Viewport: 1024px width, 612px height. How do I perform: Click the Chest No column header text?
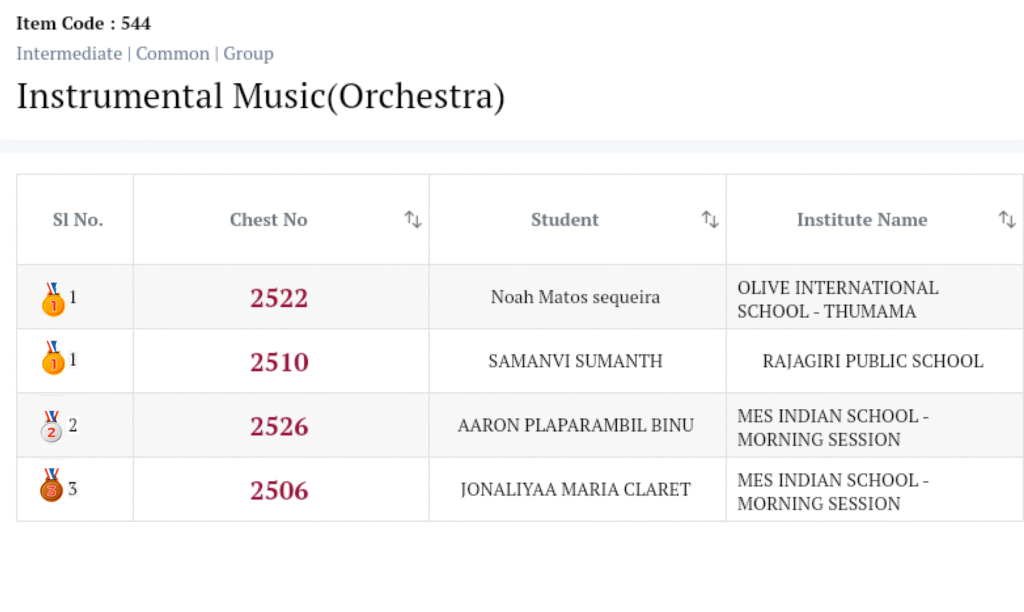click(x=268, y=220)
